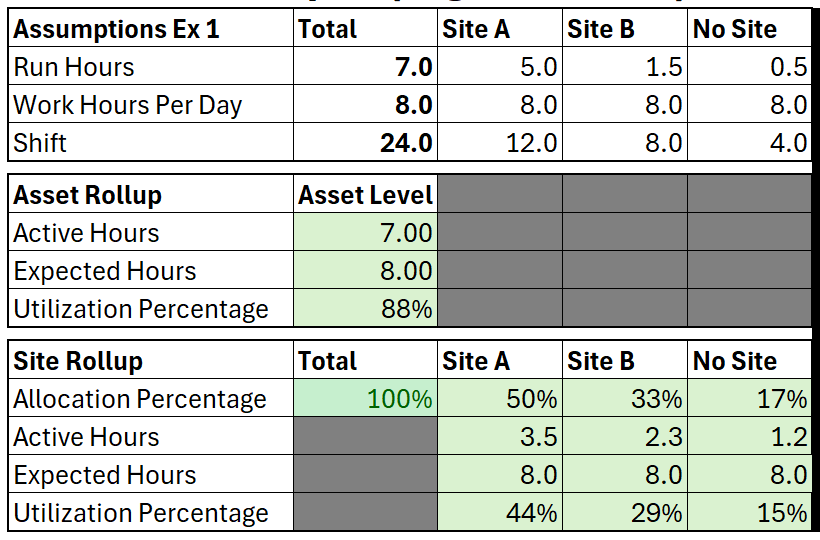The image size is (820, 540).
Task: Click Site A allocation 50% cell
Action: point(499,398)
